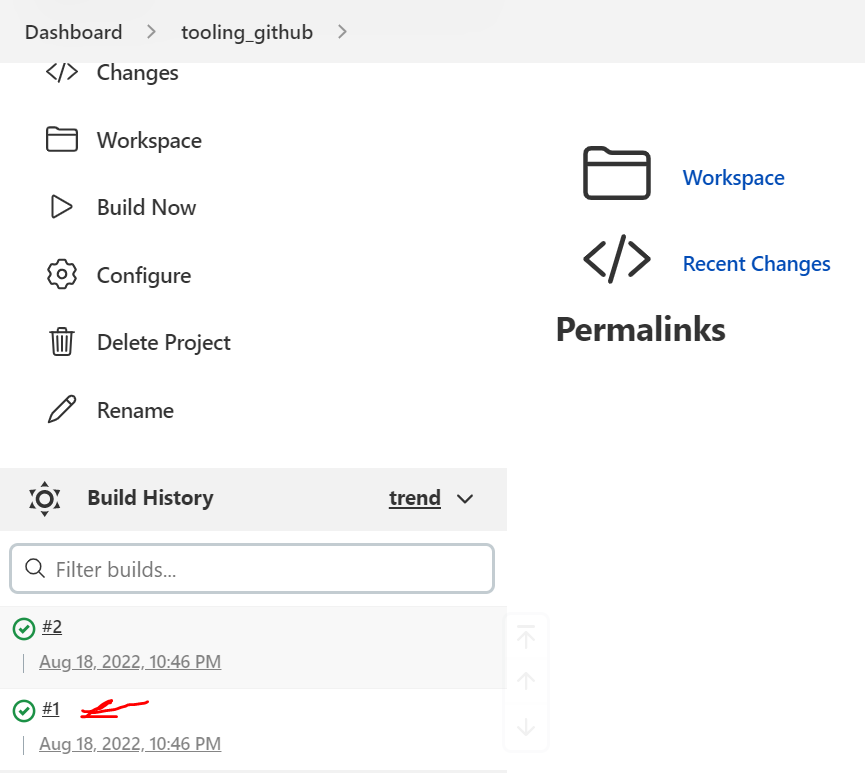The height and width of the screenshot is (773, 865).
Task: Click the Filter builds input field
Action: 251,567
